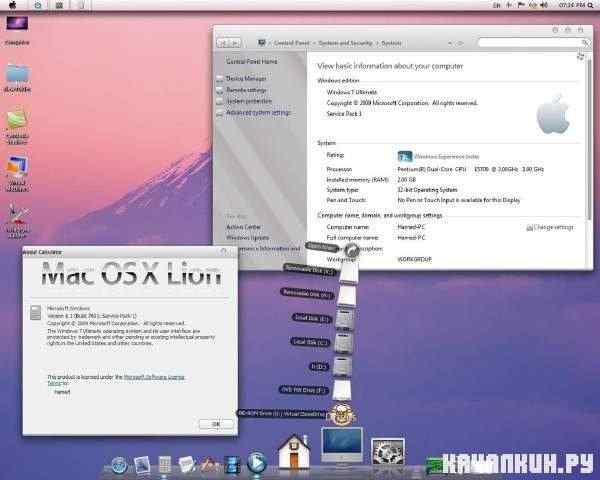
Task: Open Windows Update link in sidebar
Action: coord(247,238)
